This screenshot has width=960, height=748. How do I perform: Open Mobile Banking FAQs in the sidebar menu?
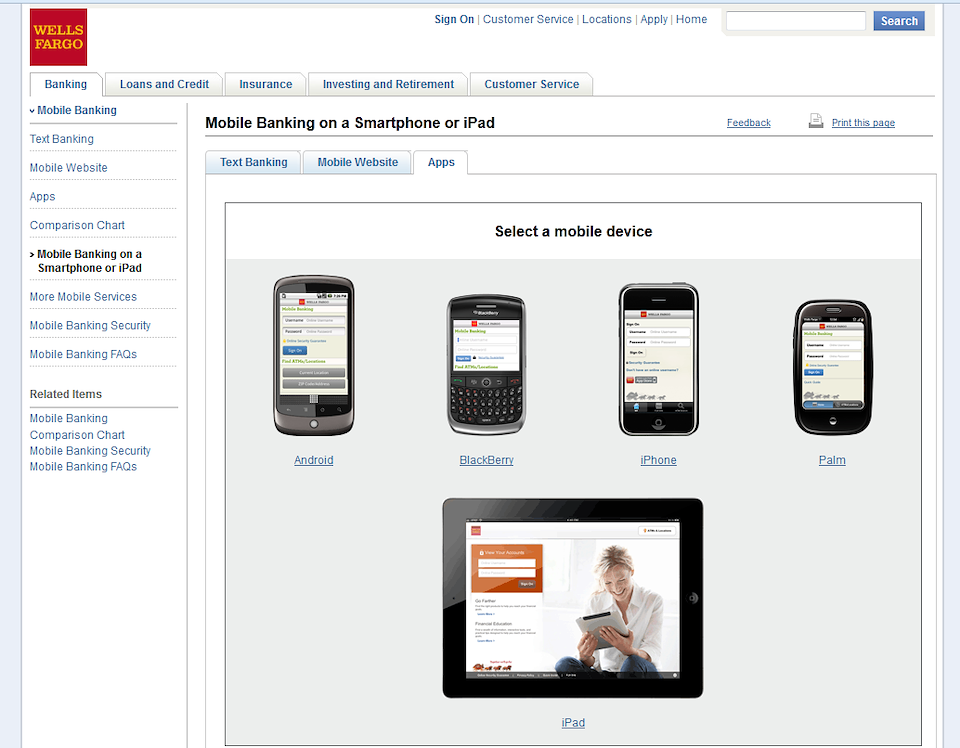tap(83, 354)
